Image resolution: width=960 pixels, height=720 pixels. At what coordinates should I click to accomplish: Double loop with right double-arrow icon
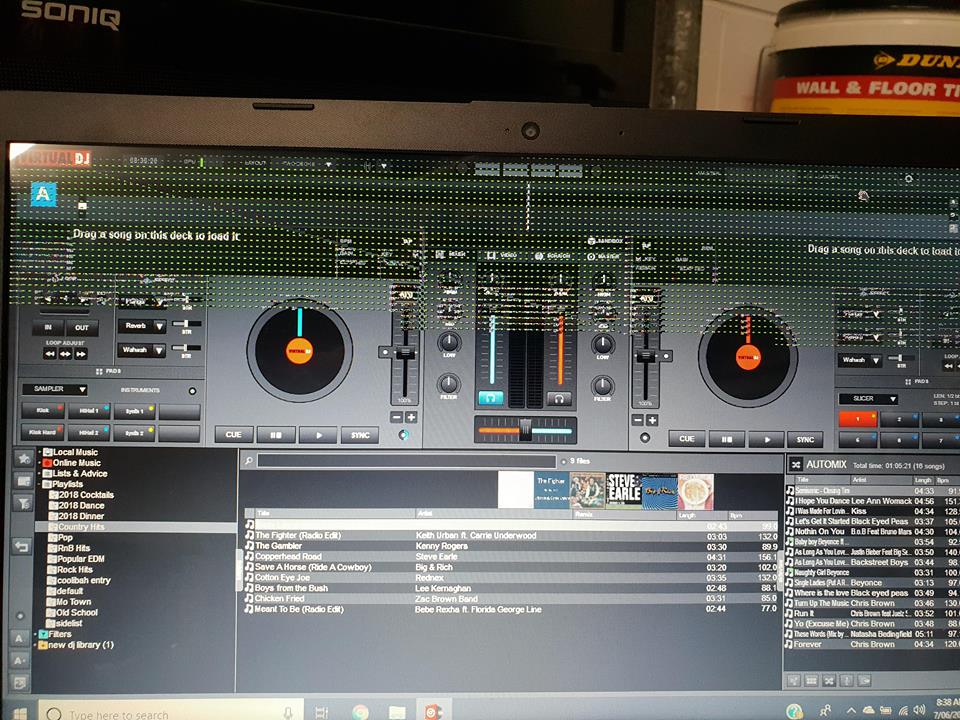pos(81,354)
